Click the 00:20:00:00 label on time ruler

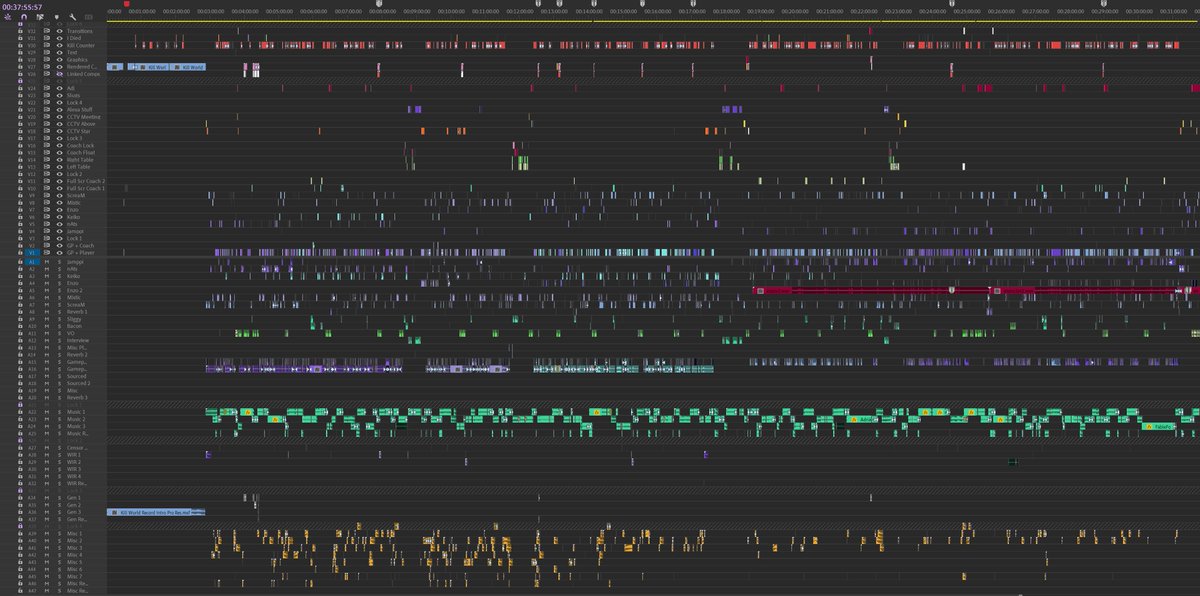point(795,11)
